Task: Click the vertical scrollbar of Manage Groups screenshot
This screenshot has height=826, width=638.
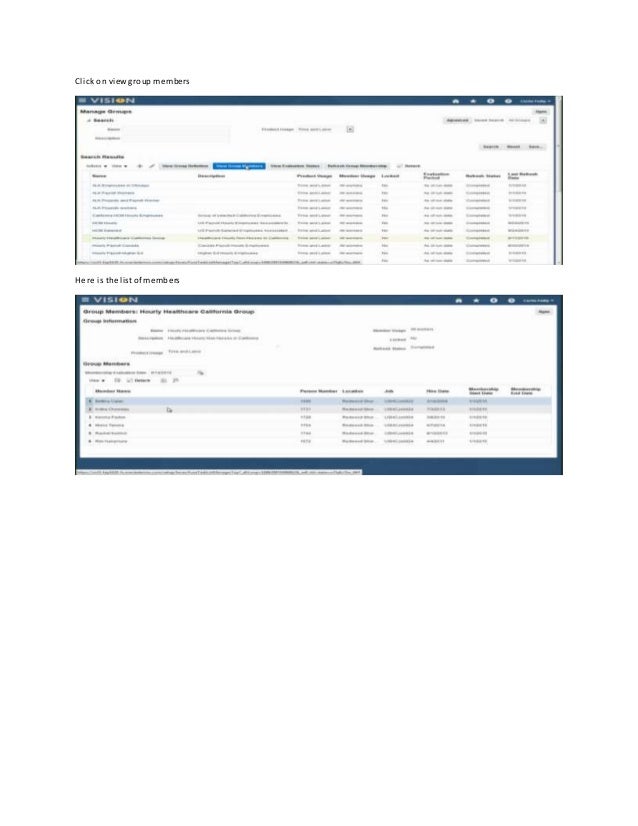Action: pos(558,179)
